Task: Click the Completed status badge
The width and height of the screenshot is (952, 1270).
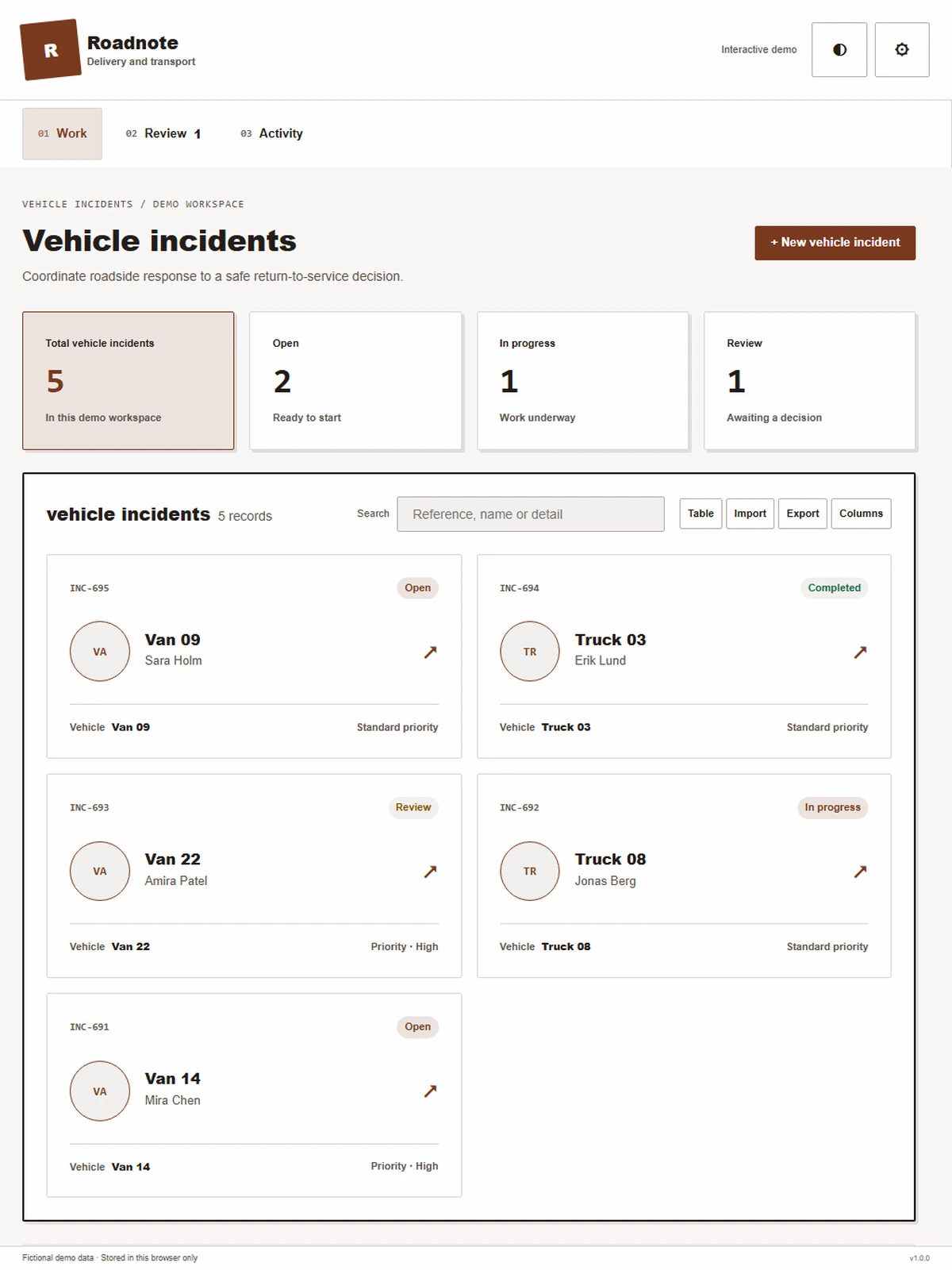Action: pyautogui.click(x=835, y=588)
